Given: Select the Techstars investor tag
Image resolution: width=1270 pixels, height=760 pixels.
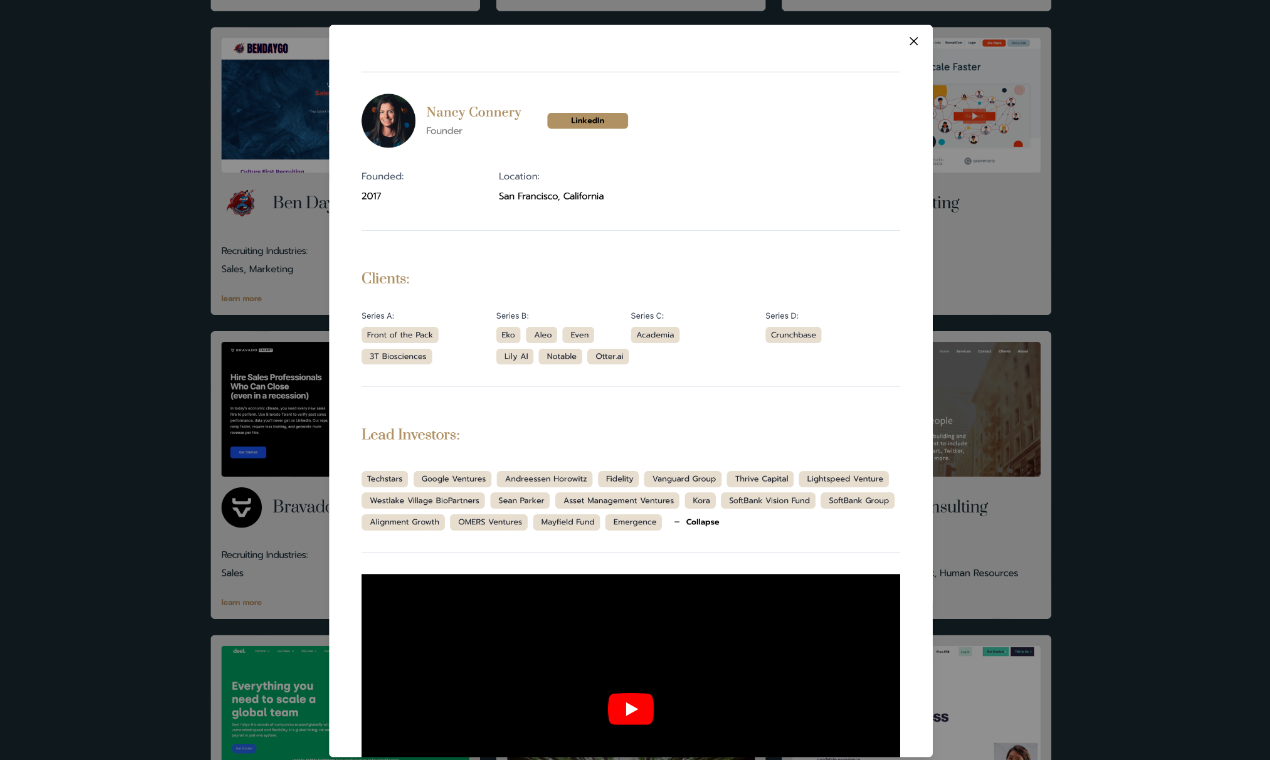Looking at the screenshot, I should click(x=385, y=479).
